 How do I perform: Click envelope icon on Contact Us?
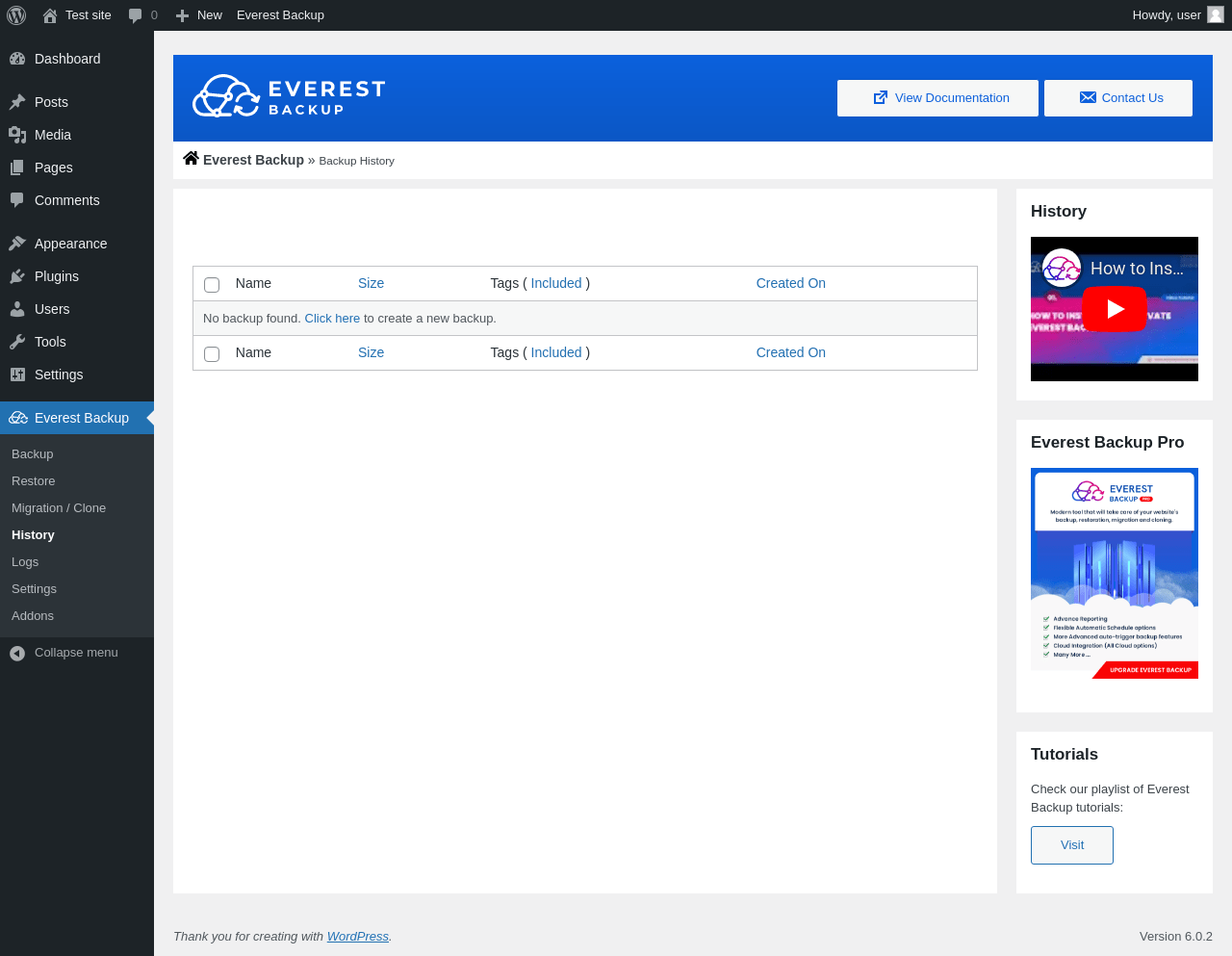tap(1088, 97)
